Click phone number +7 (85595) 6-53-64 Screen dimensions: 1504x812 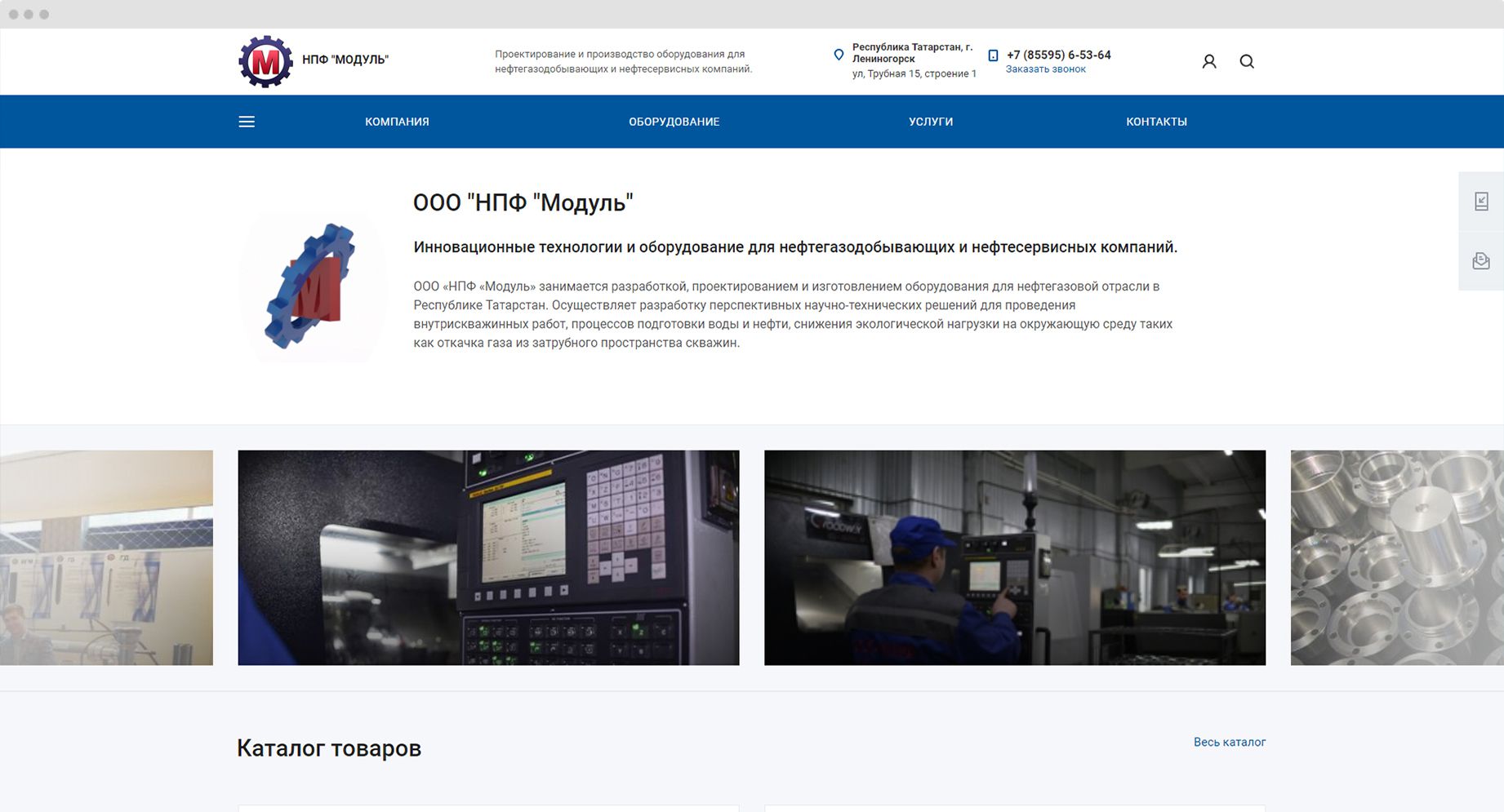point(1058,55)
